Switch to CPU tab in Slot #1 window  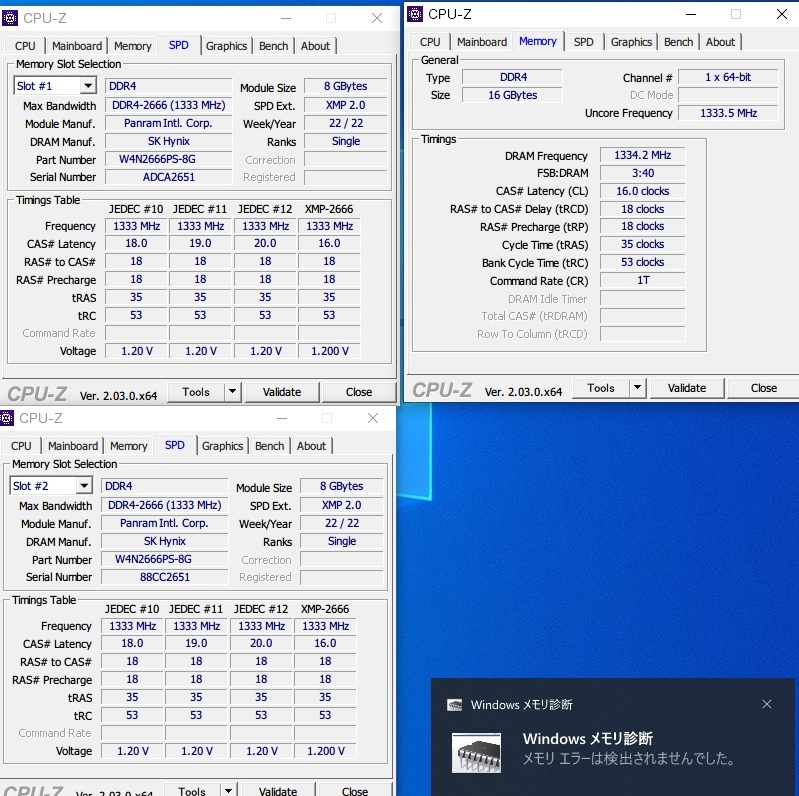[x=25, y=46]
